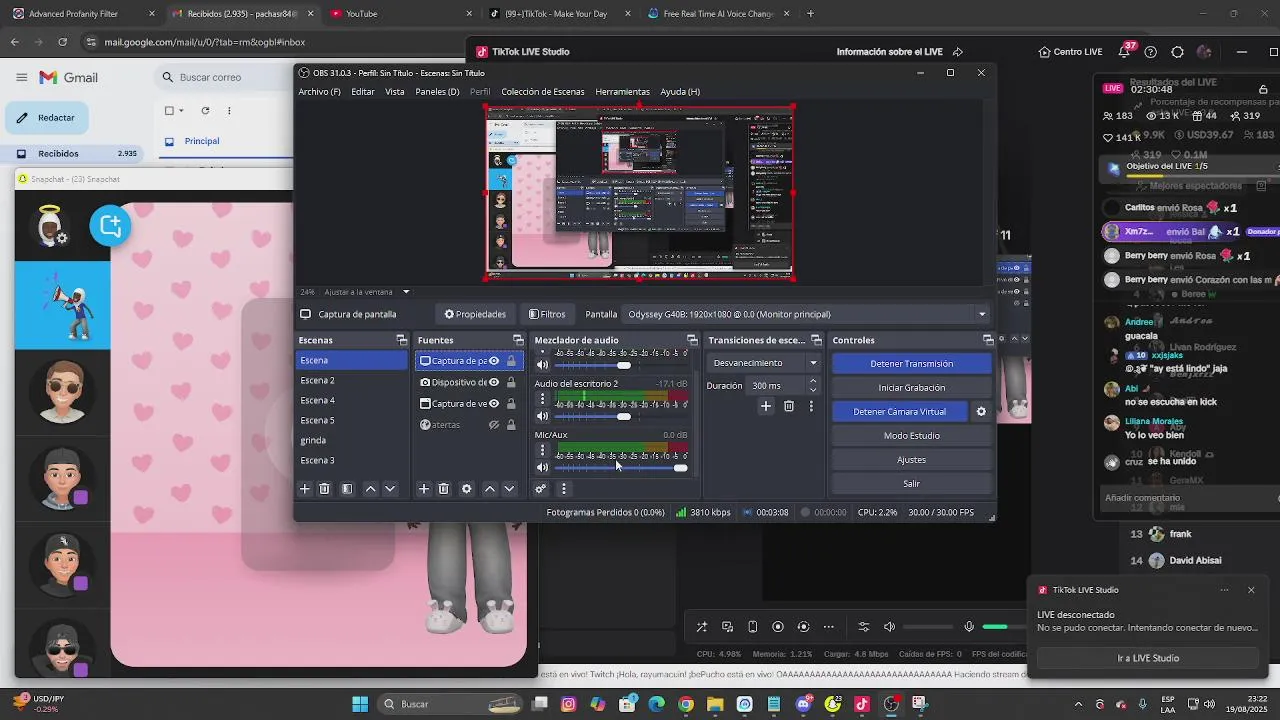The height and width of the screenshot is (720, 1280).
Task: Open OBS Ajustes button
Action: (x=911, y=460)
